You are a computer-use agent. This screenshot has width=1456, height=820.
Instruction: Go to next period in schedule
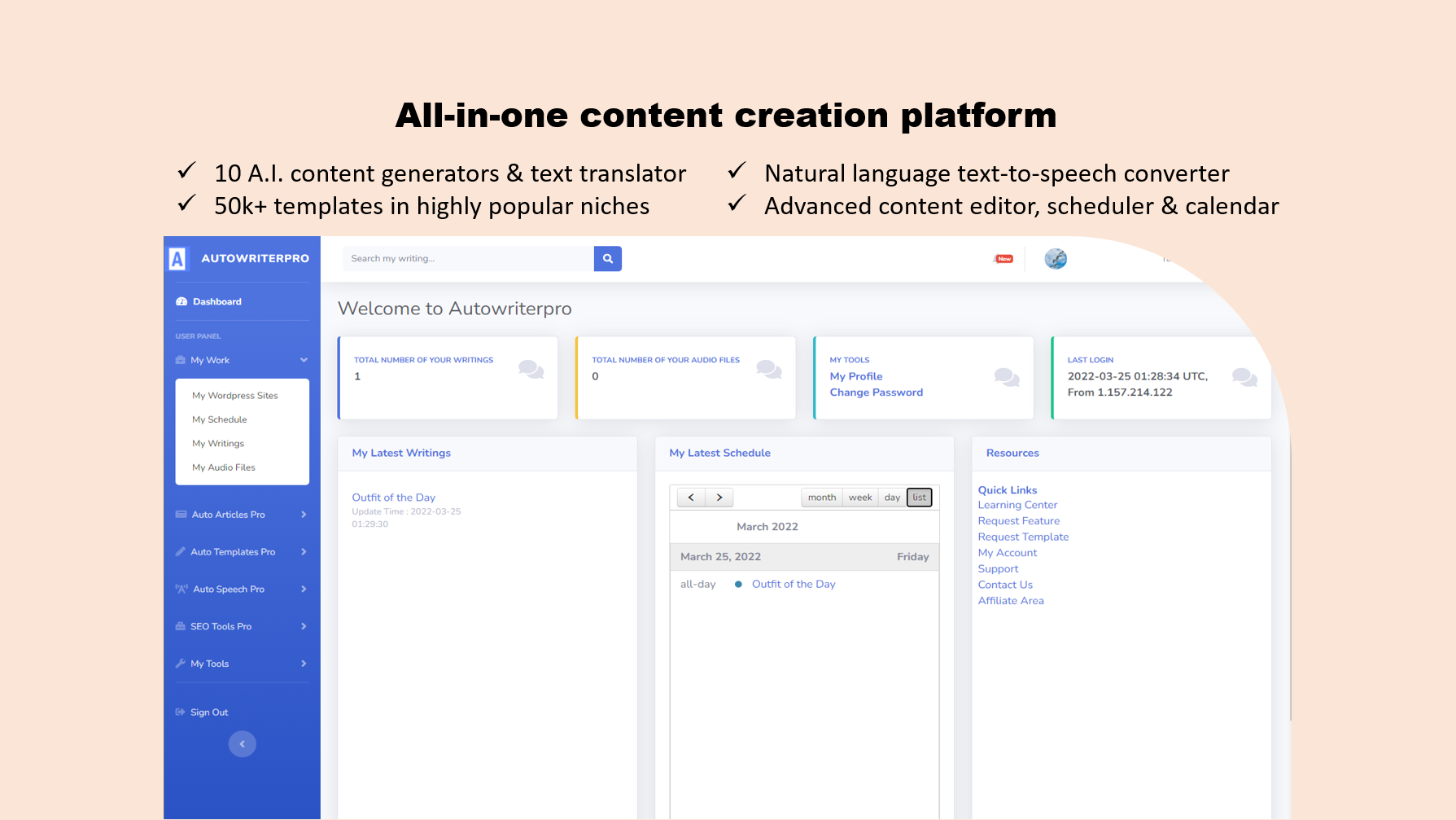[x=719, y=498]
